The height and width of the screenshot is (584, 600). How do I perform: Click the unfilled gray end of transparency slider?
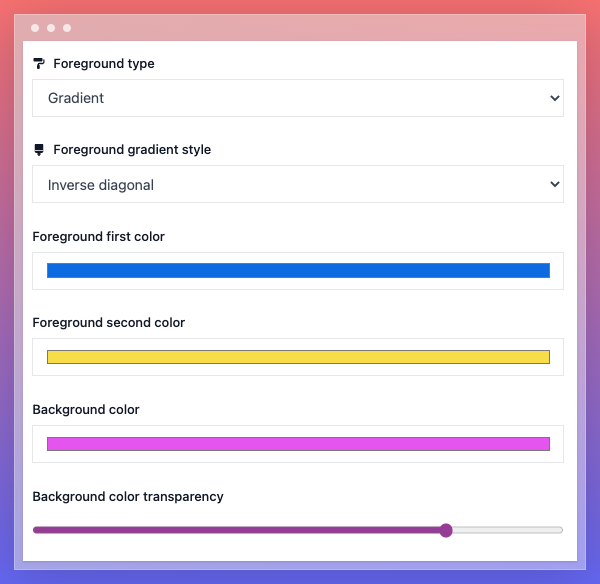coord(507,530)
